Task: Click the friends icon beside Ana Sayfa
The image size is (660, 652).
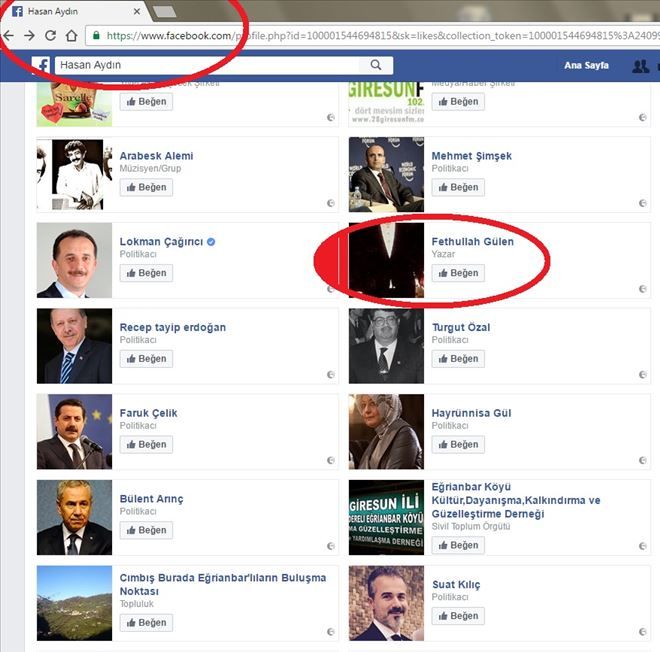Action: [641, 66]
